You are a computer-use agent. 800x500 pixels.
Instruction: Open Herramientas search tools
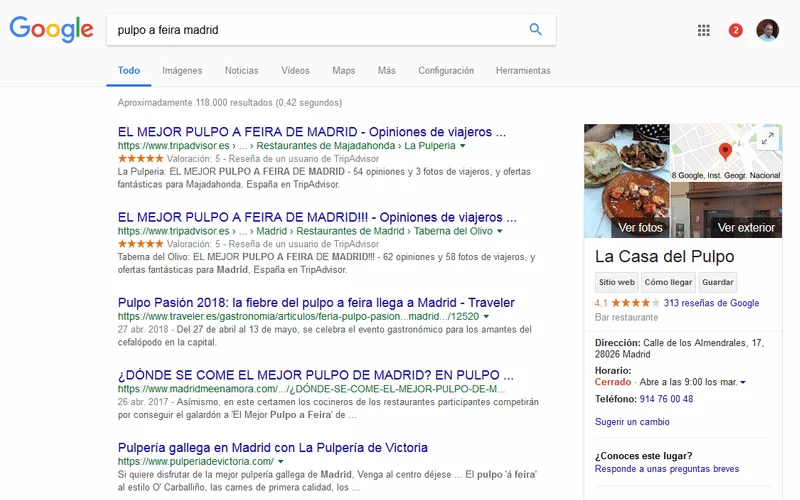tap(523, 70)
